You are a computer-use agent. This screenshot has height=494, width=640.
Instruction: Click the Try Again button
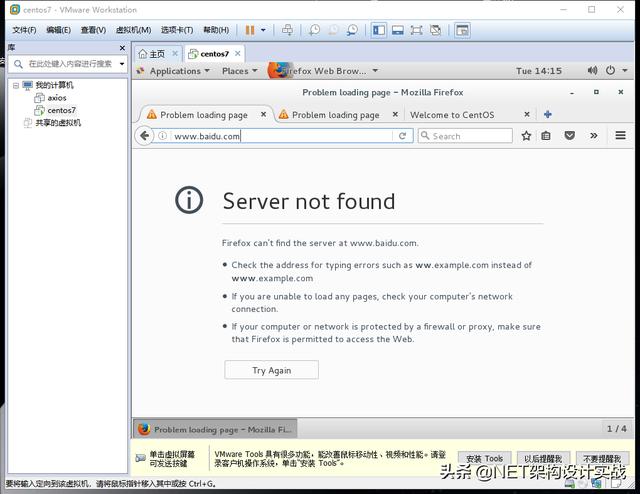271,370
